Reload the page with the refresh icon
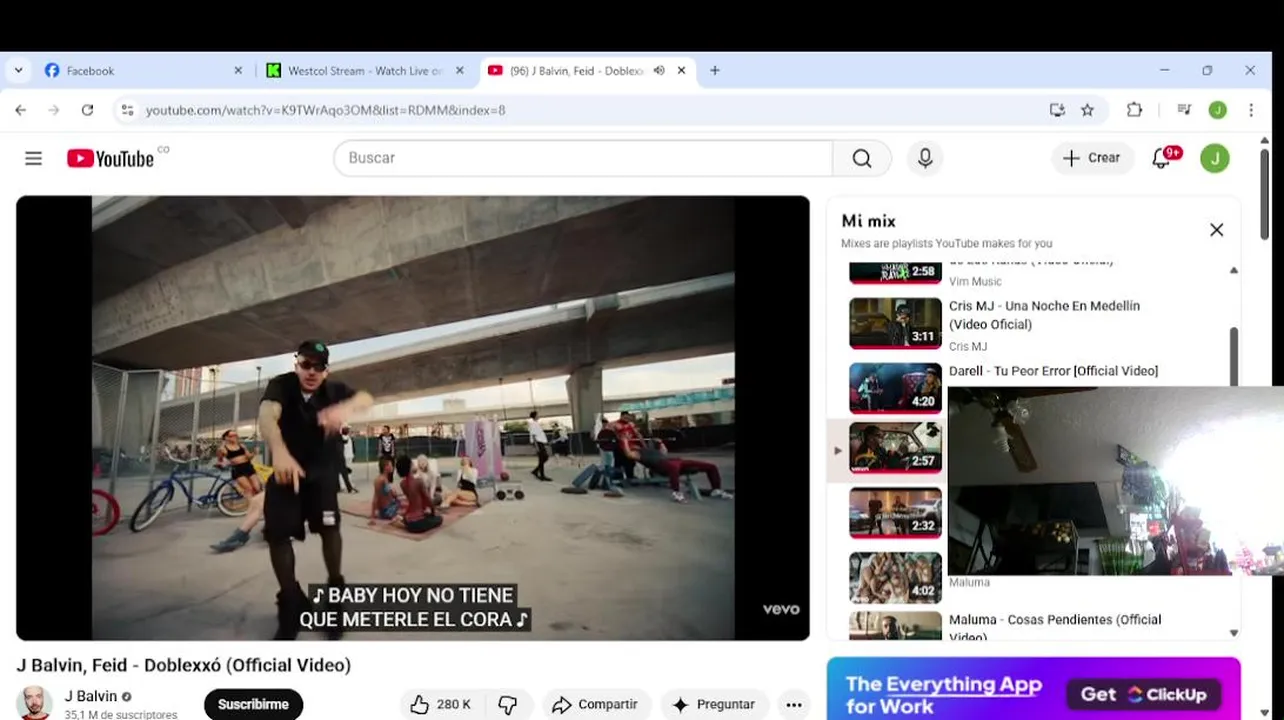The image size is (1284, 720). 87,110
